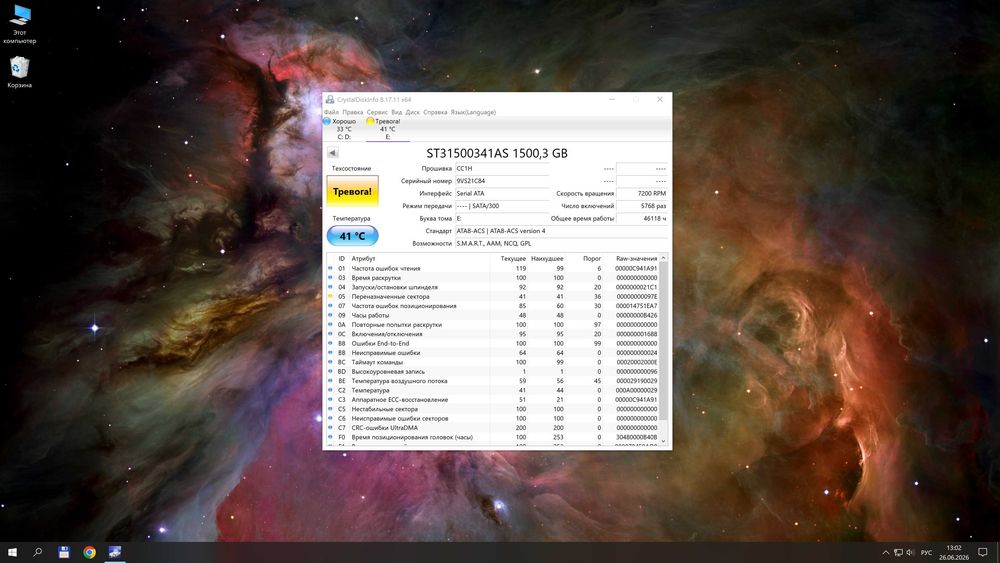Click the serial number field 9VS21C84
The image size is (1000, 563).
coord(501,181)
